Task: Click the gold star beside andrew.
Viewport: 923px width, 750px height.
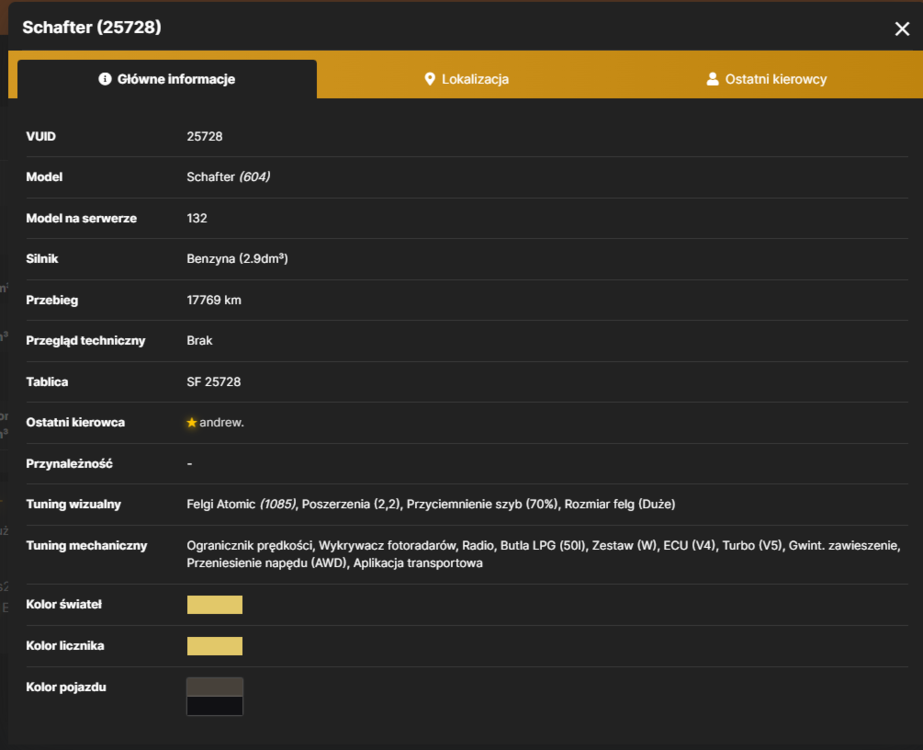Action: (x=191, y=423)
